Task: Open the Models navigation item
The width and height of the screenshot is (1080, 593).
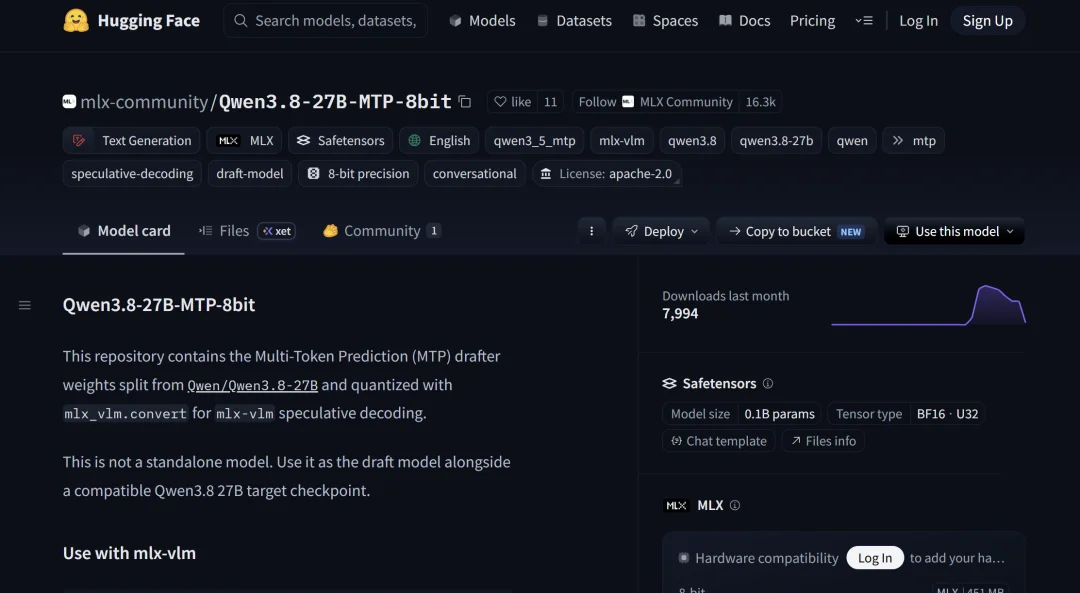Action: (482, 21)
